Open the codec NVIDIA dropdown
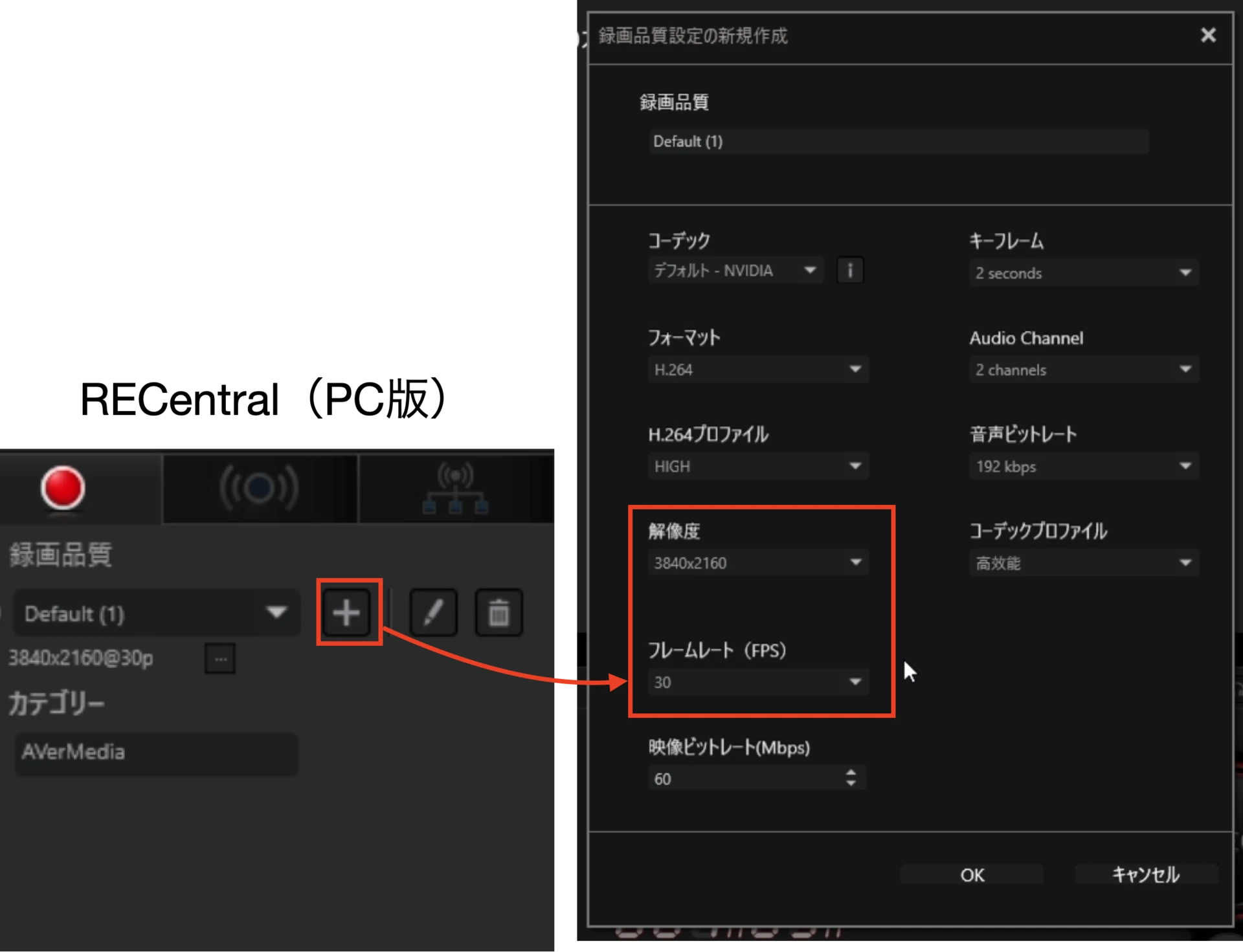The image size is (1243, 952). point(735,271)
